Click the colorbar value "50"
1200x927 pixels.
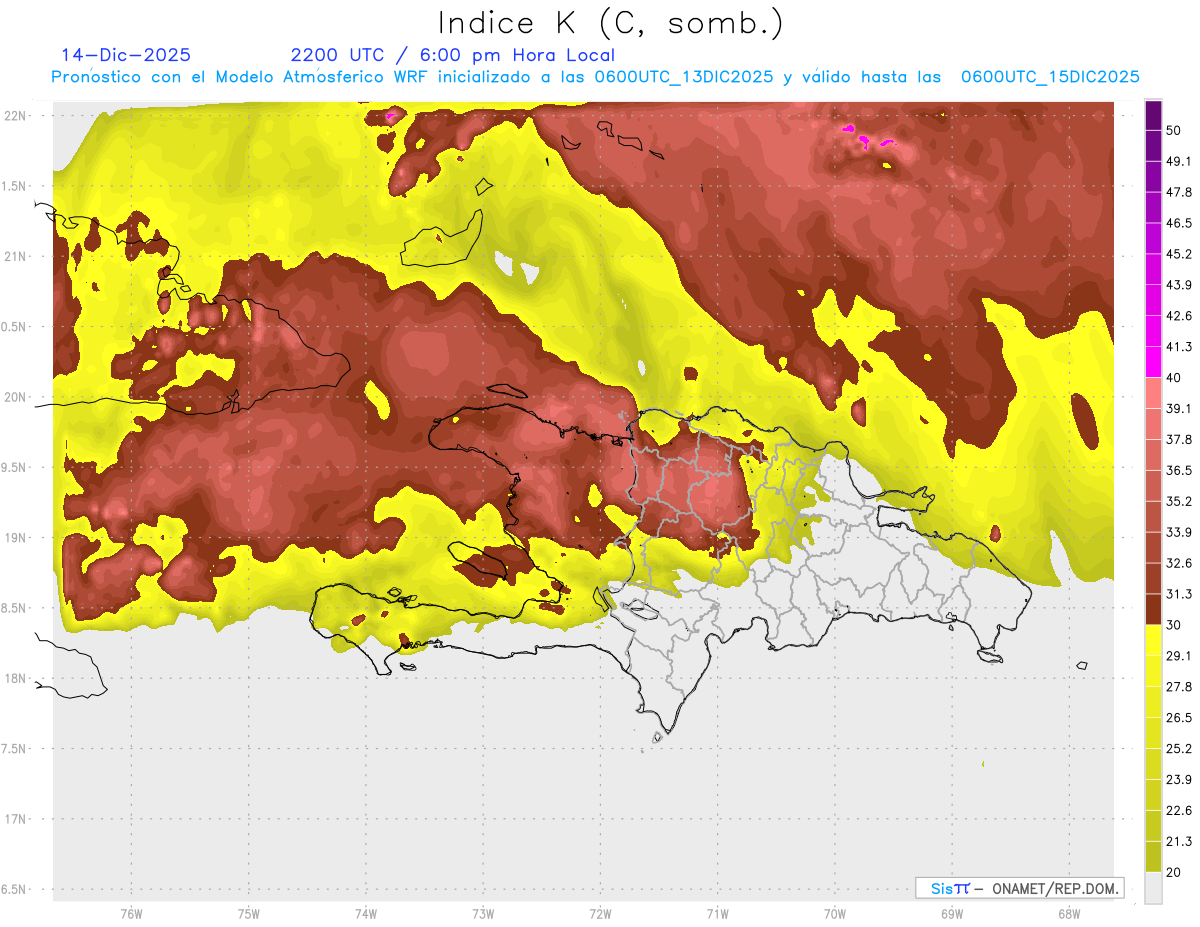pyautogui.click(x=1174, y=130)
